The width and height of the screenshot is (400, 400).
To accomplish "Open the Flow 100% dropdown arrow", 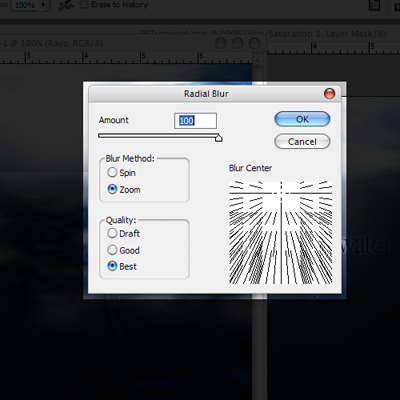I will 43,5.
